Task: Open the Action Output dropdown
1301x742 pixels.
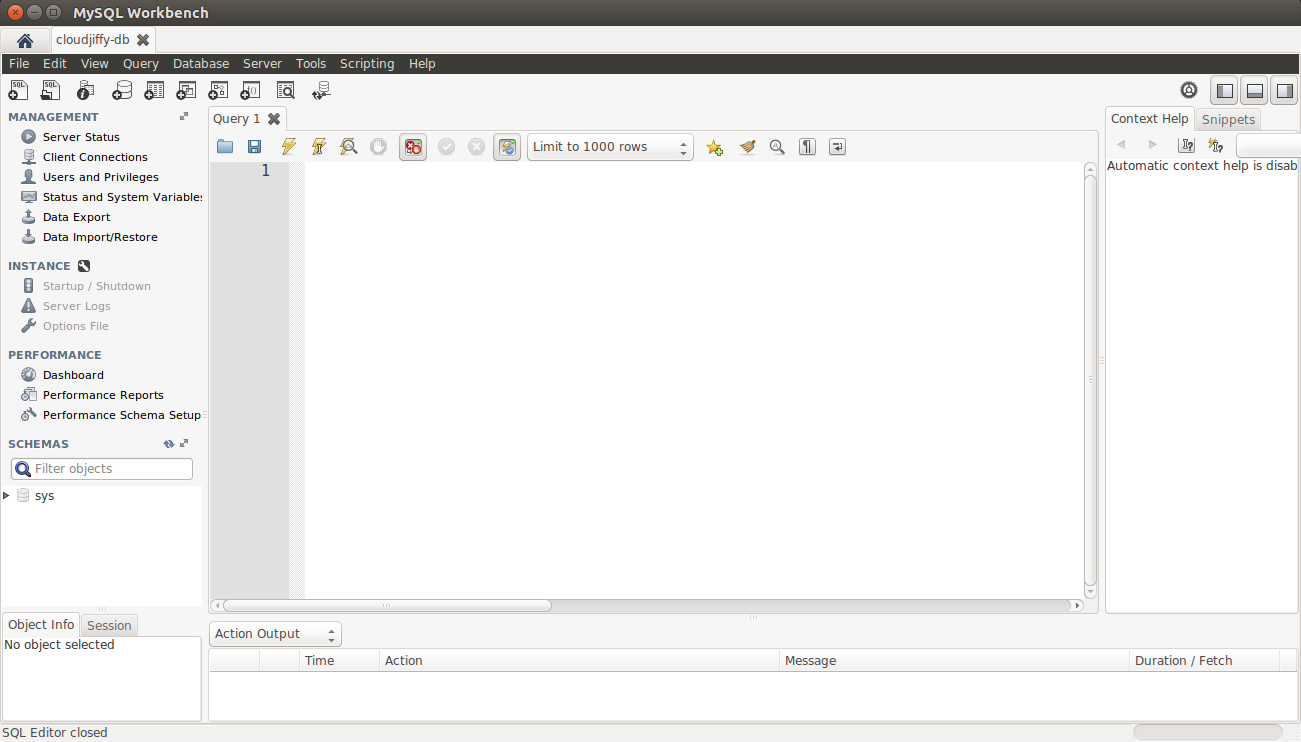Action: pyautogui.click(x=275, y=634)
